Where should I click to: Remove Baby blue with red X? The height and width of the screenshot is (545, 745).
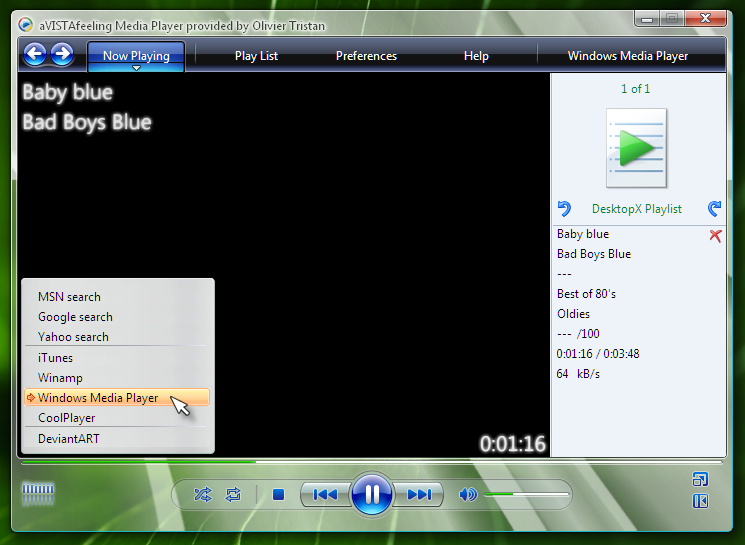click(715, 236)
